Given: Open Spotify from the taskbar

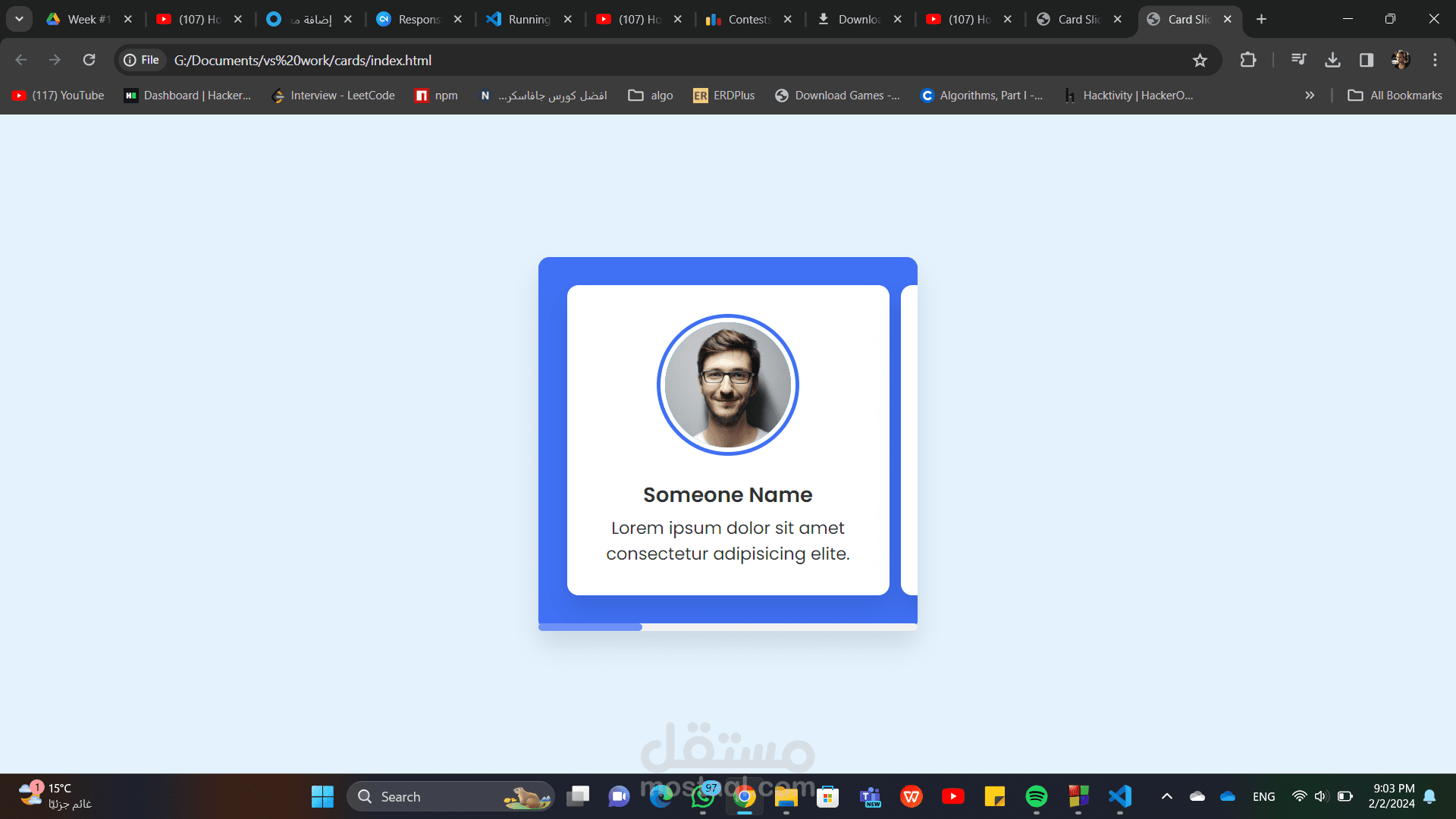Looking at the screenshot, I should [x=1036, y=796].
